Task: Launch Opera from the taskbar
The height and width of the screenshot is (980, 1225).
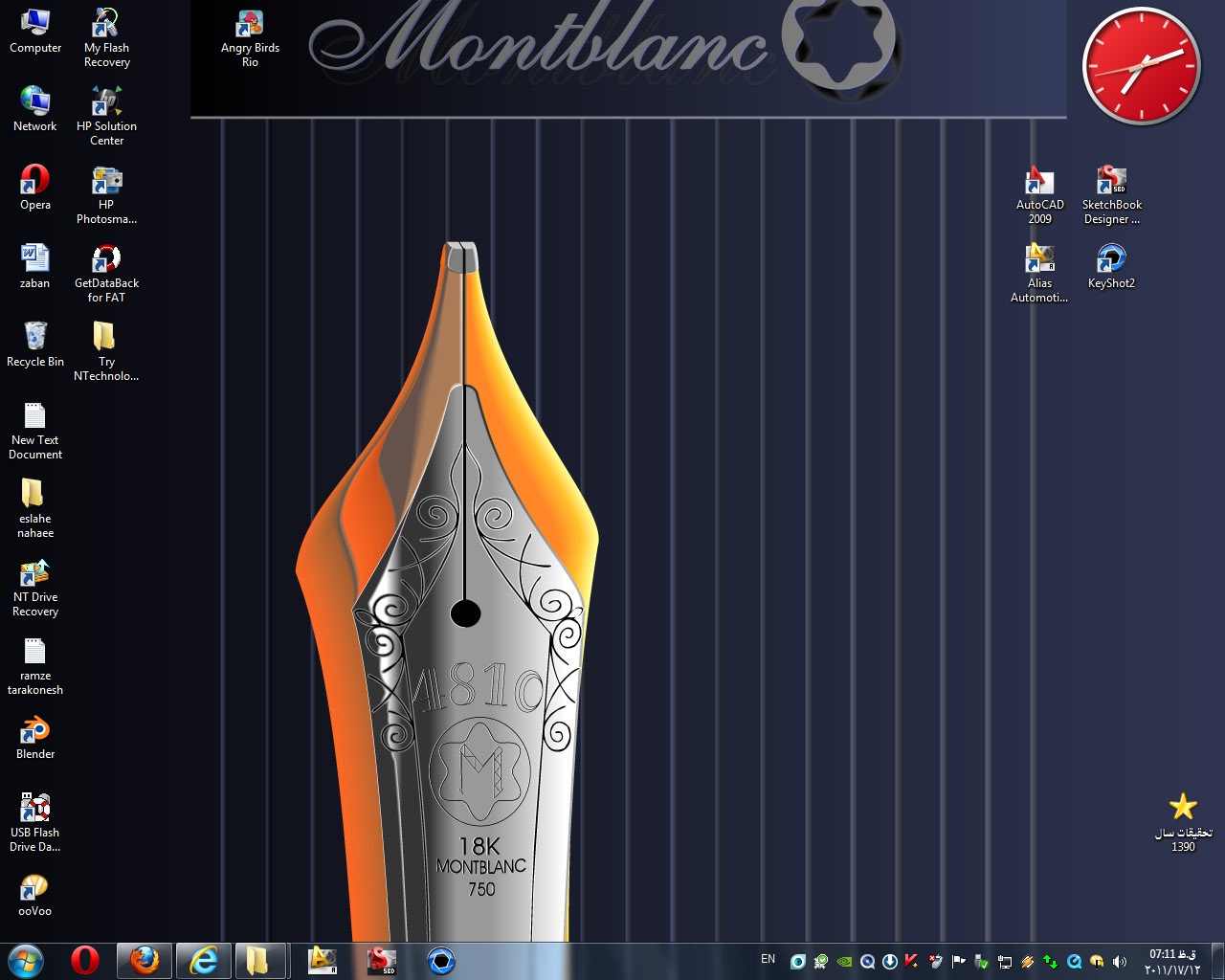Action: click(85, 960)
